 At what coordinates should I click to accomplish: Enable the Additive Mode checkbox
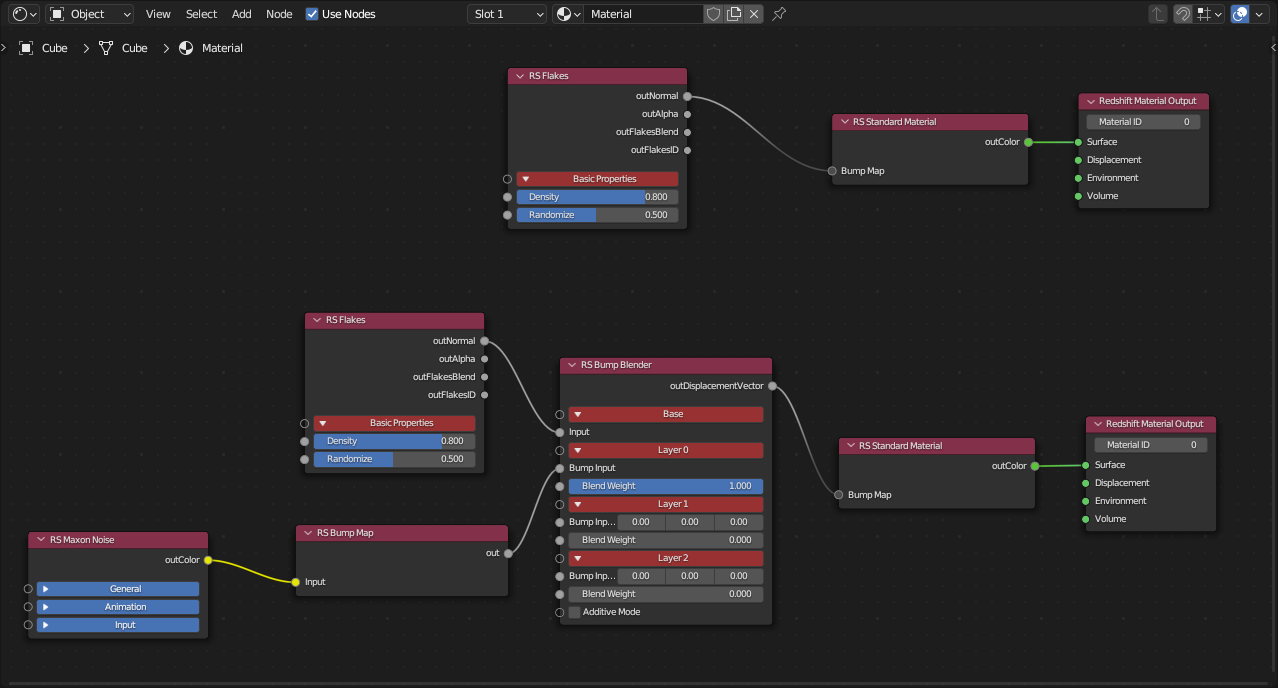[x=574, y=612]
